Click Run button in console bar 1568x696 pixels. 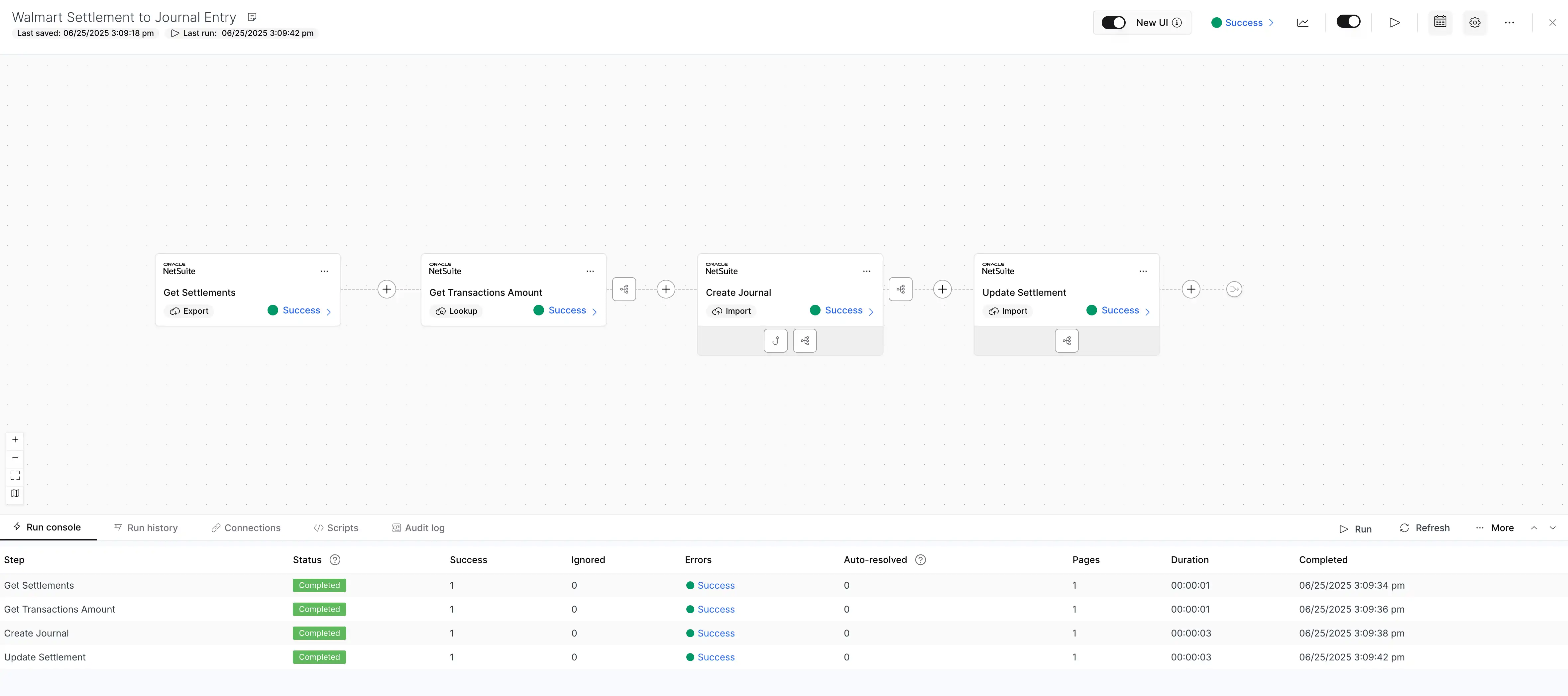tap(1355, 528)
